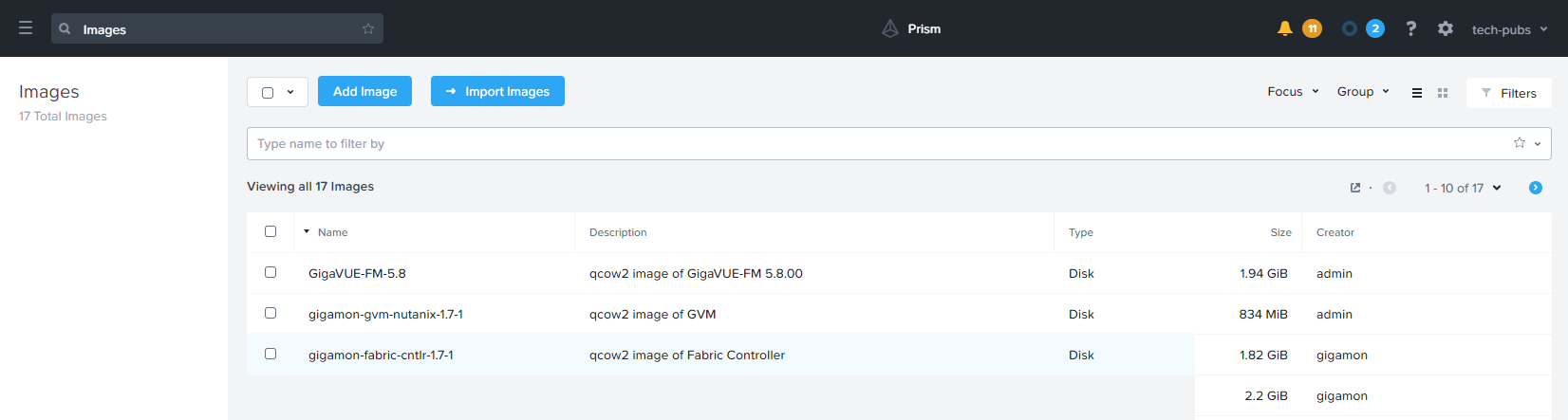Click Viewing all 17 Images label
1568x420 pixels.
coord(310,186)
